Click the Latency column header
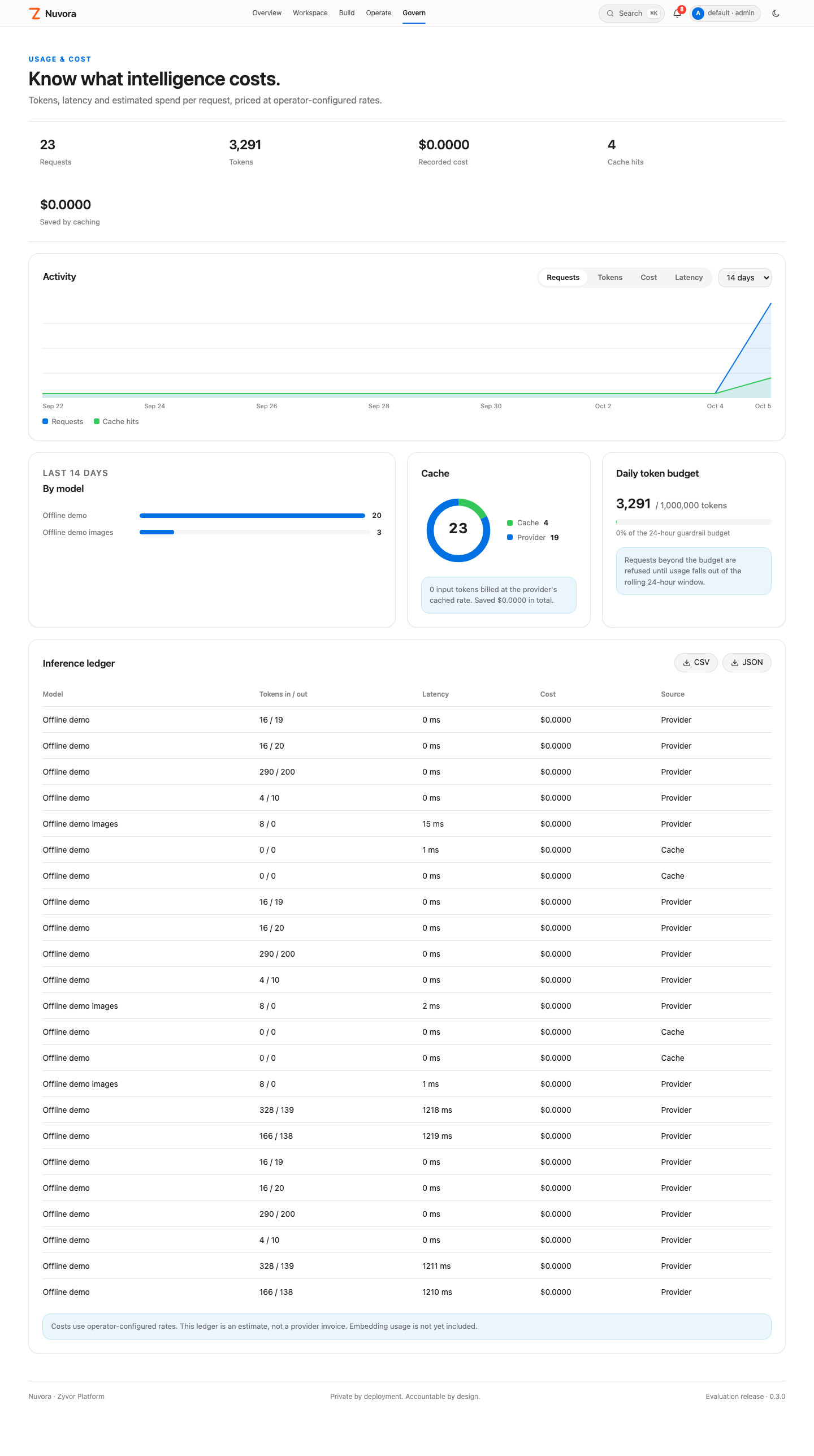This screenshot has height=1456, width=814. coord(435,694)
